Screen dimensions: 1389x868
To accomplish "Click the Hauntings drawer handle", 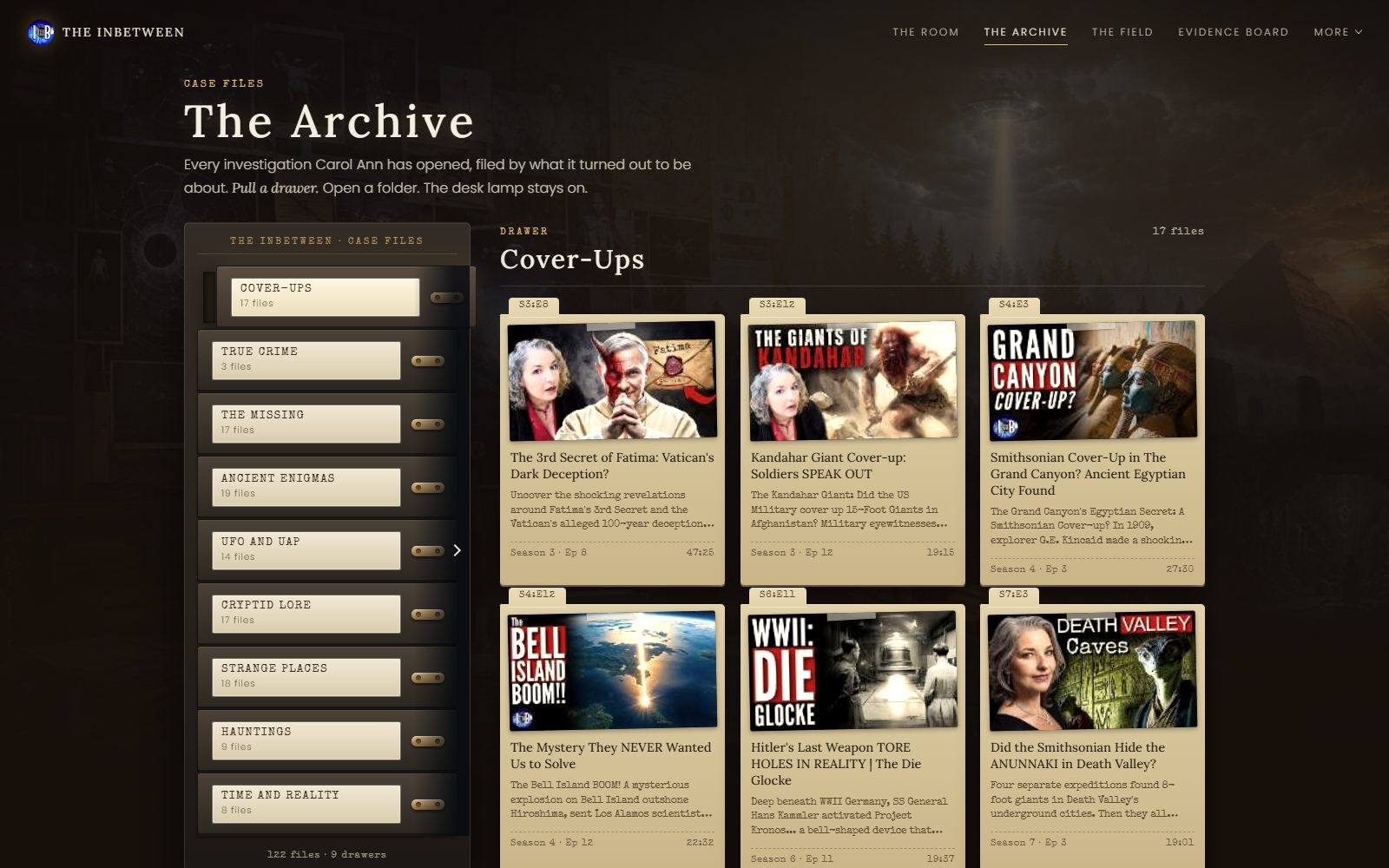I will pyautogui.click(x=428, y=741).
